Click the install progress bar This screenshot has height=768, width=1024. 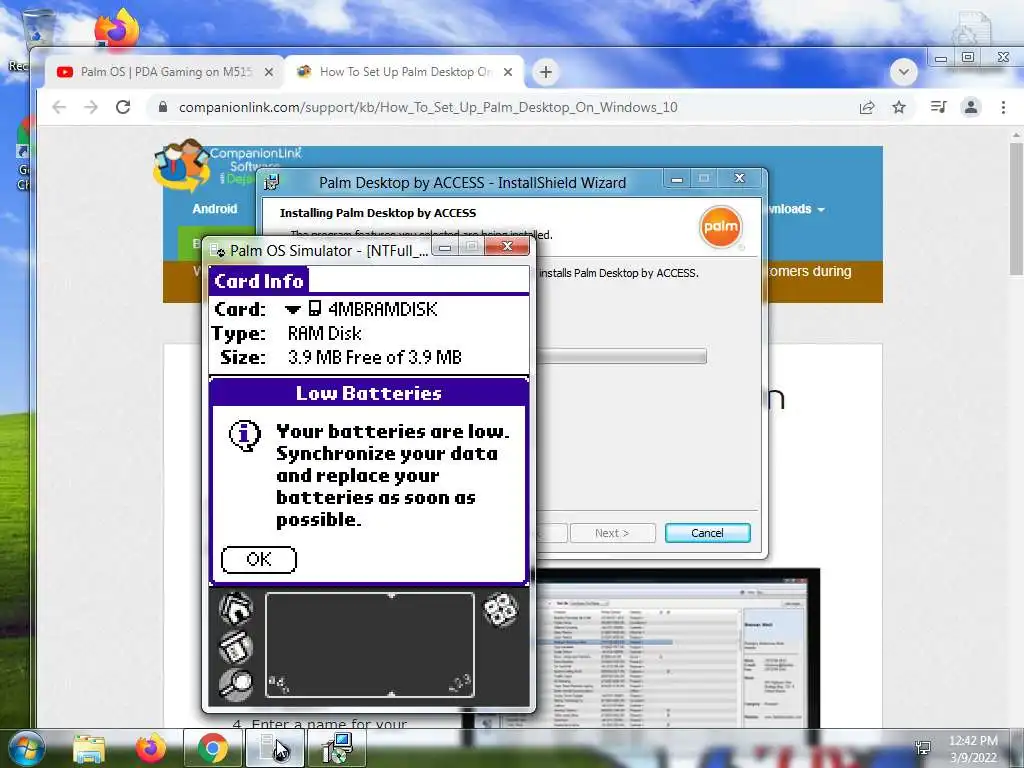click(622, 356)
